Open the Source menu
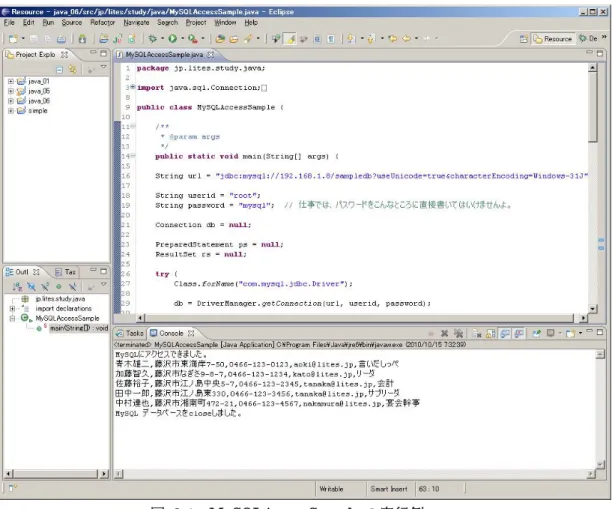 pos(71,23)
